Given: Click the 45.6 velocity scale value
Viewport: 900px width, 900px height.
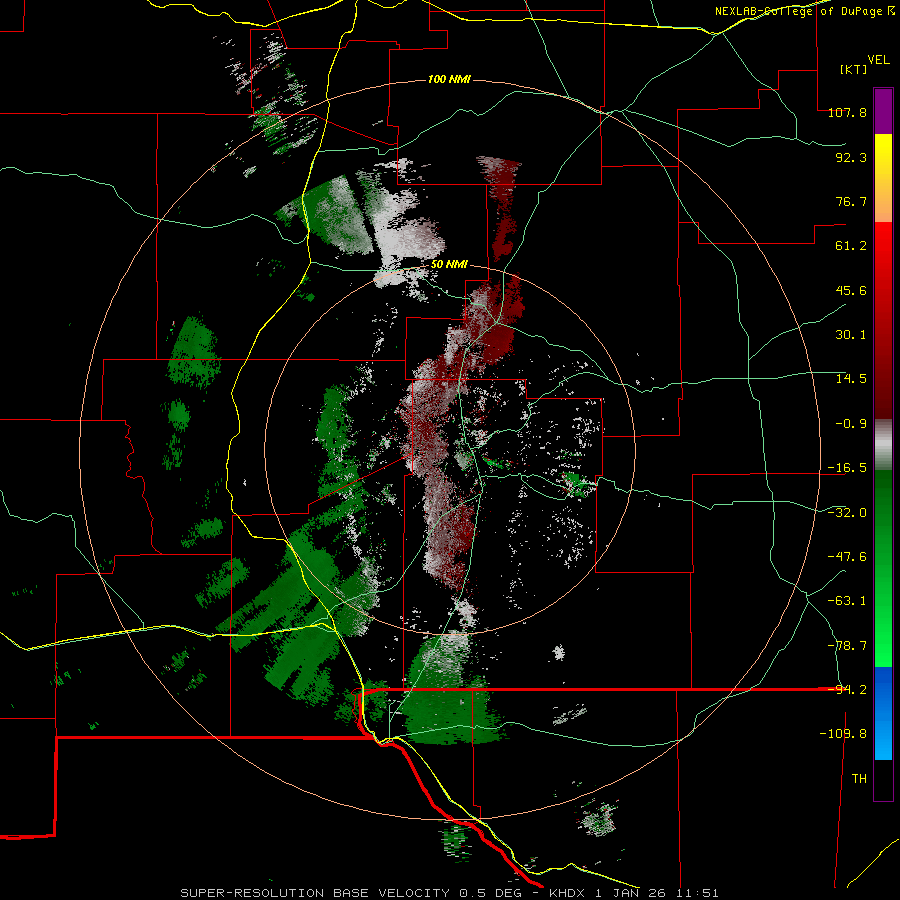Looking at the screenshot, I should coord(851,290).
